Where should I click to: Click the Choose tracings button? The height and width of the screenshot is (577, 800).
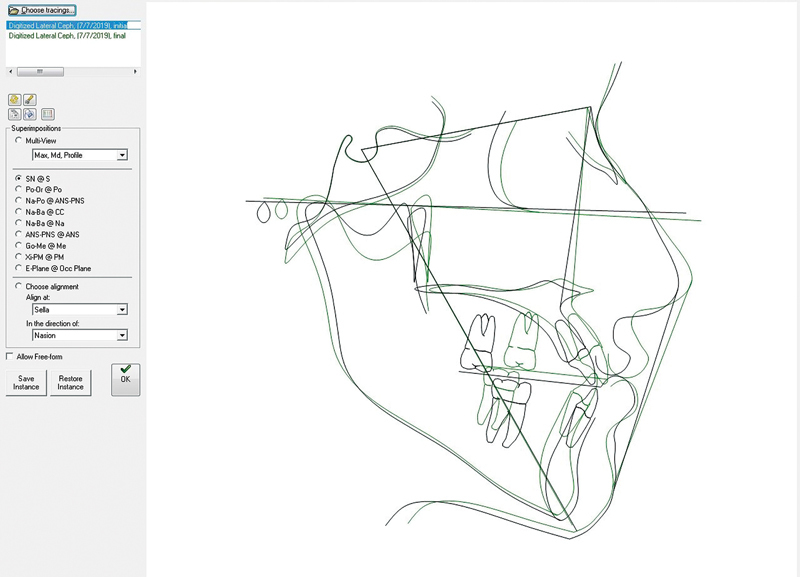click(42, 10)
